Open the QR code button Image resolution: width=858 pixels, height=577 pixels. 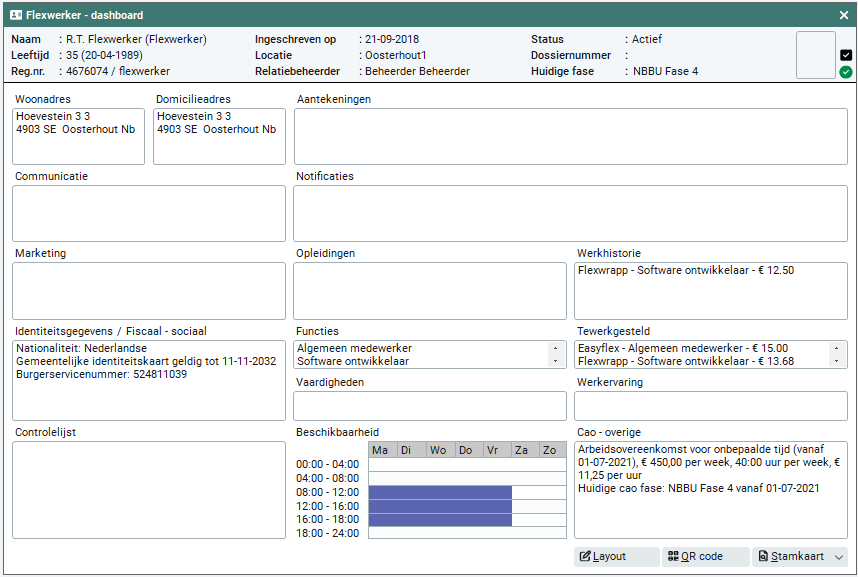tap(706, 557)
